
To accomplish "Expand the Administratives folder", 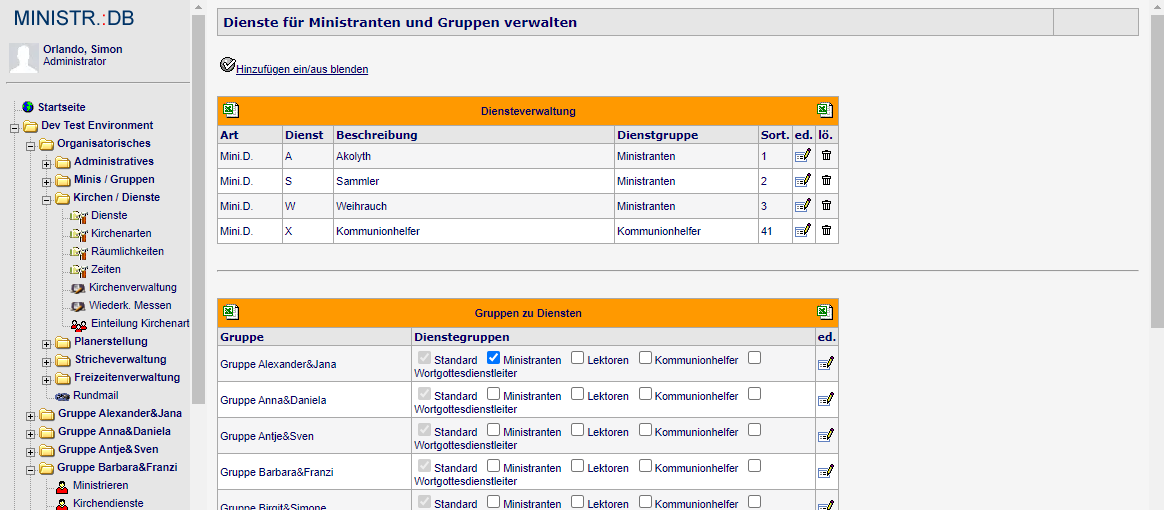I will pyautogui.click(x=46, y=162).
